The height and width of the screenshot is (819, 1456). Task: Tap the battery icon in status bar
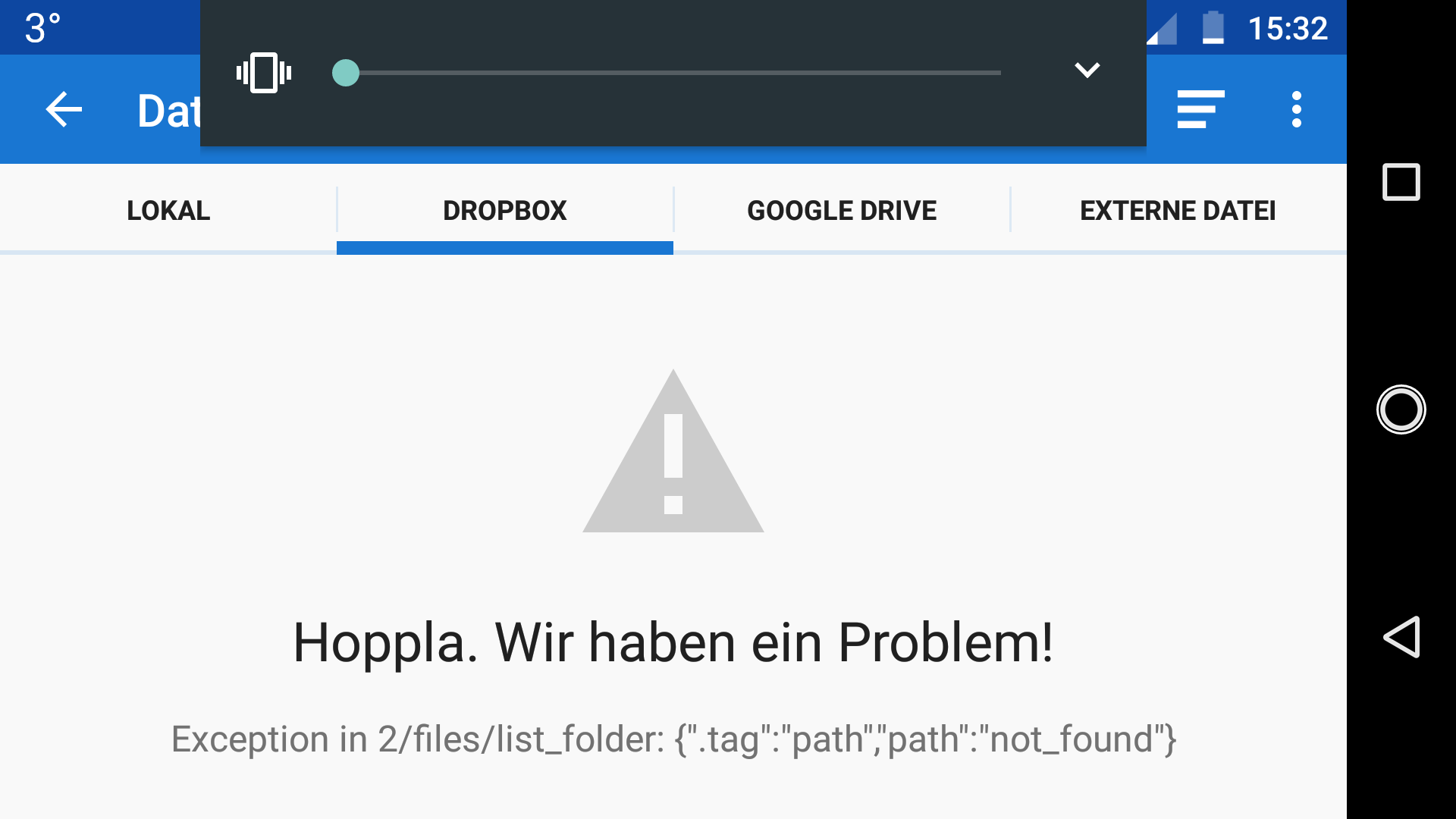pyautogui.click(x=1213, y=28)
